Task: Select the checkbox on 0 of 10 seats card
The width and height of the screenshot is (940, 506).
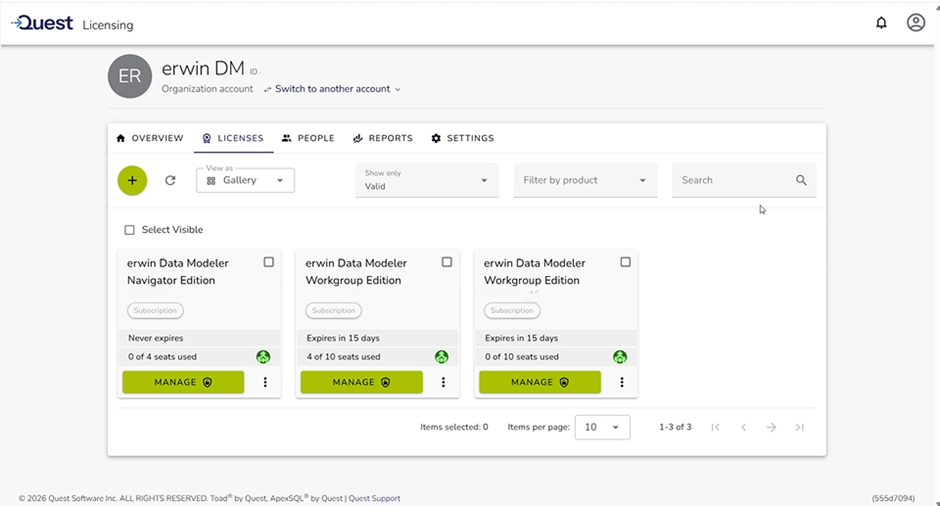Action: 625,262
